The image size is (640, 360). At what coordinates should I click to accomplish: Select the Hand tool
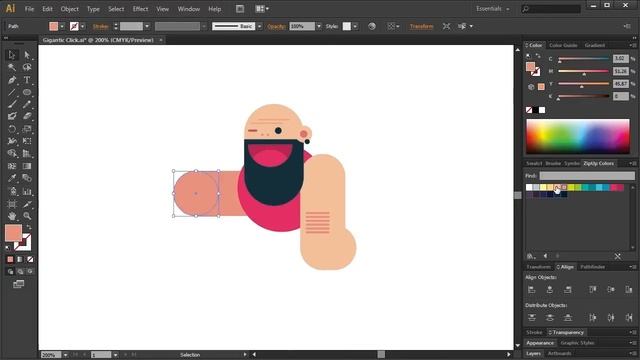pyautogui.click(x=11, y=216)
